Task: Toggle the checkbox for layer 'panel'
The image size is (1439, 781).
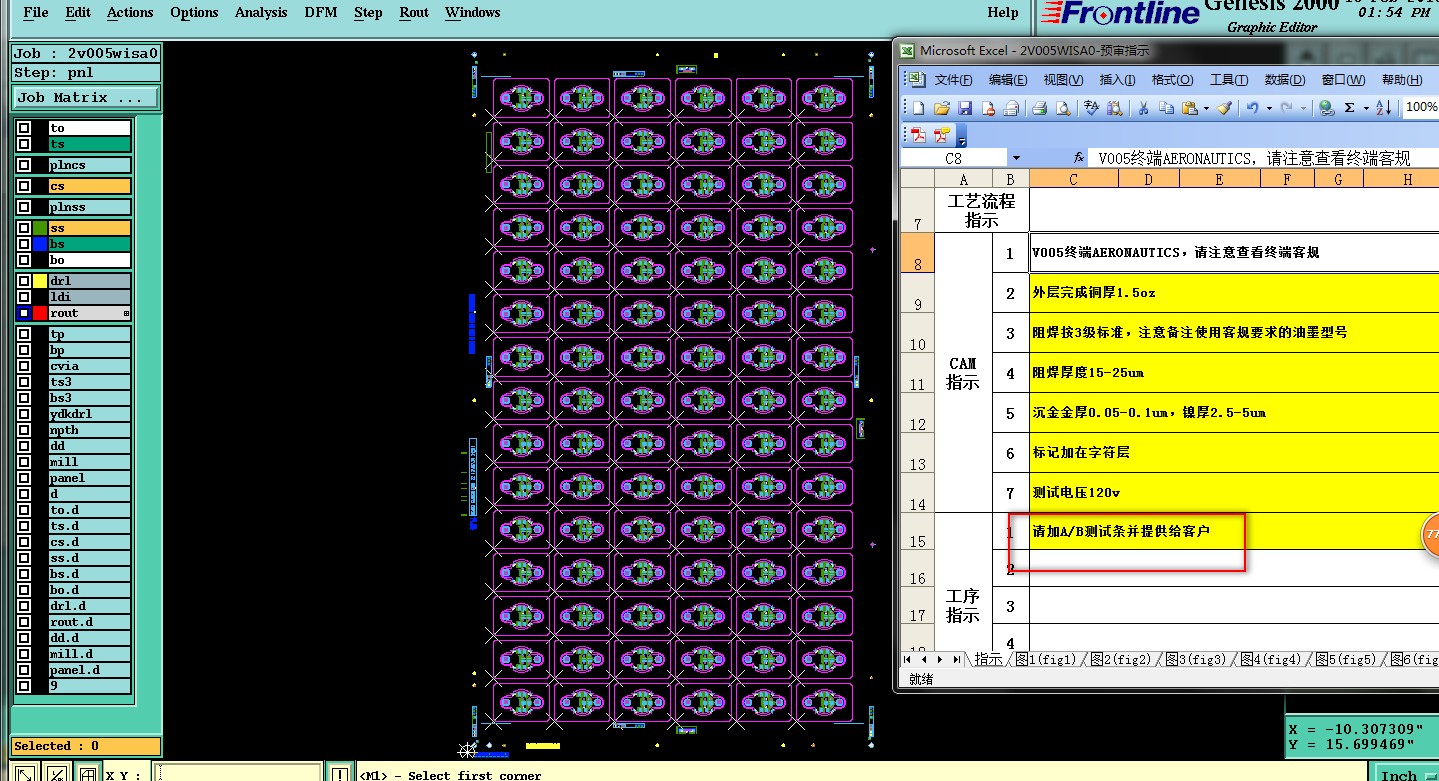Action: pos(23,478)
